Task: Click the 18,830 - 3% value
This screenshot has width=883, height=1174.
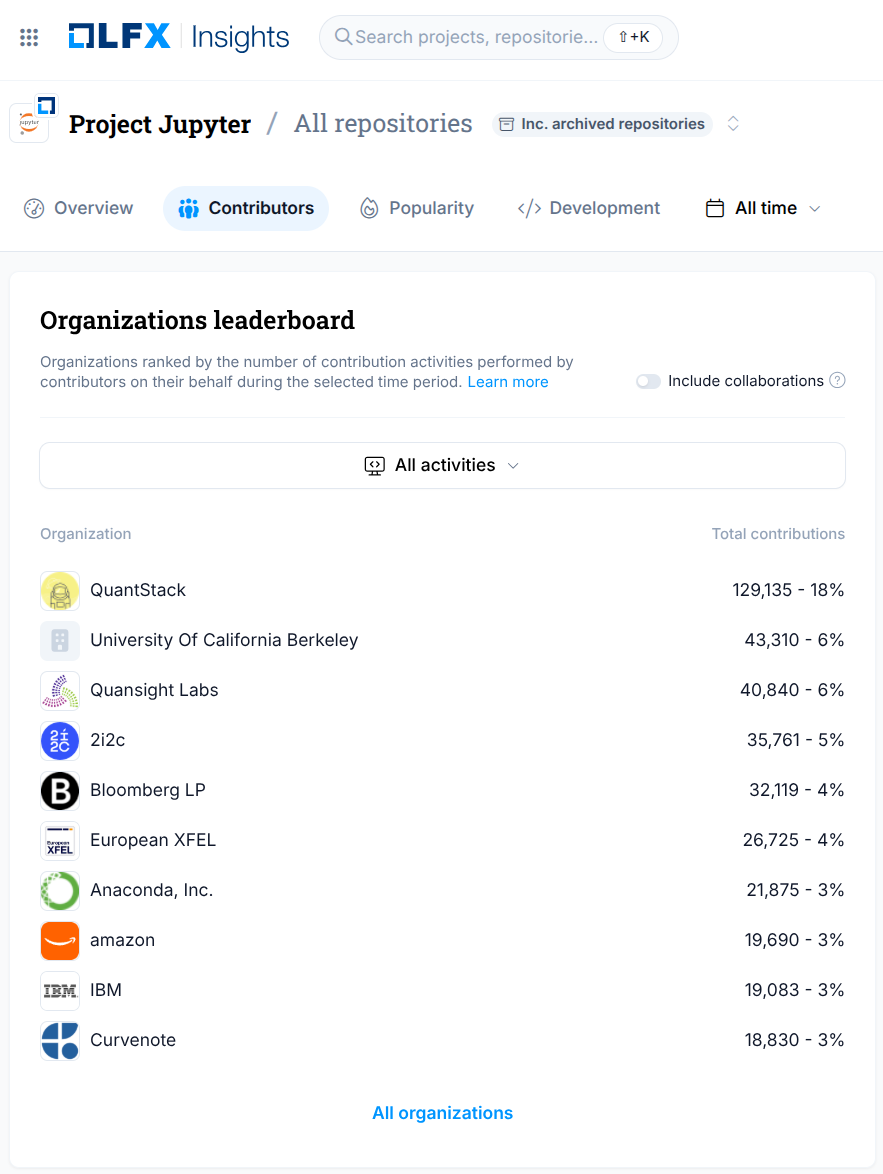Action: coord(795,1040)
